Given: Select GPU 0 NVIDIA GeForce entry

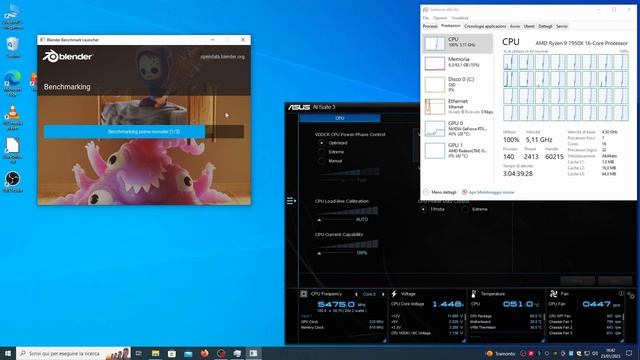Looking at the screenshot, I should click(458, 128).
